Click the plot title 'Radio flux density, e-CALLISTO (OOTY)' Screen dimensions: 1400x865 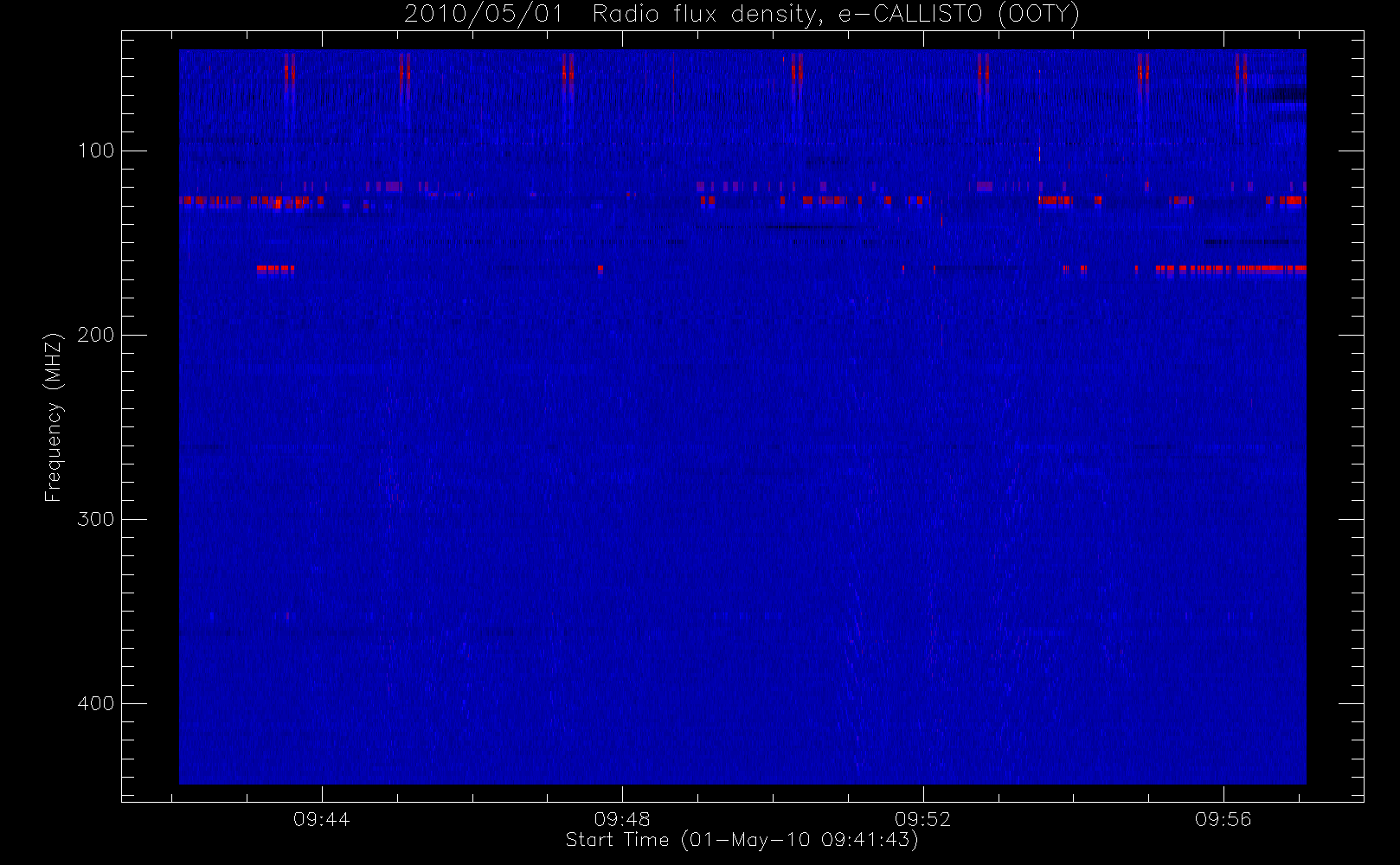coord(836,15)
